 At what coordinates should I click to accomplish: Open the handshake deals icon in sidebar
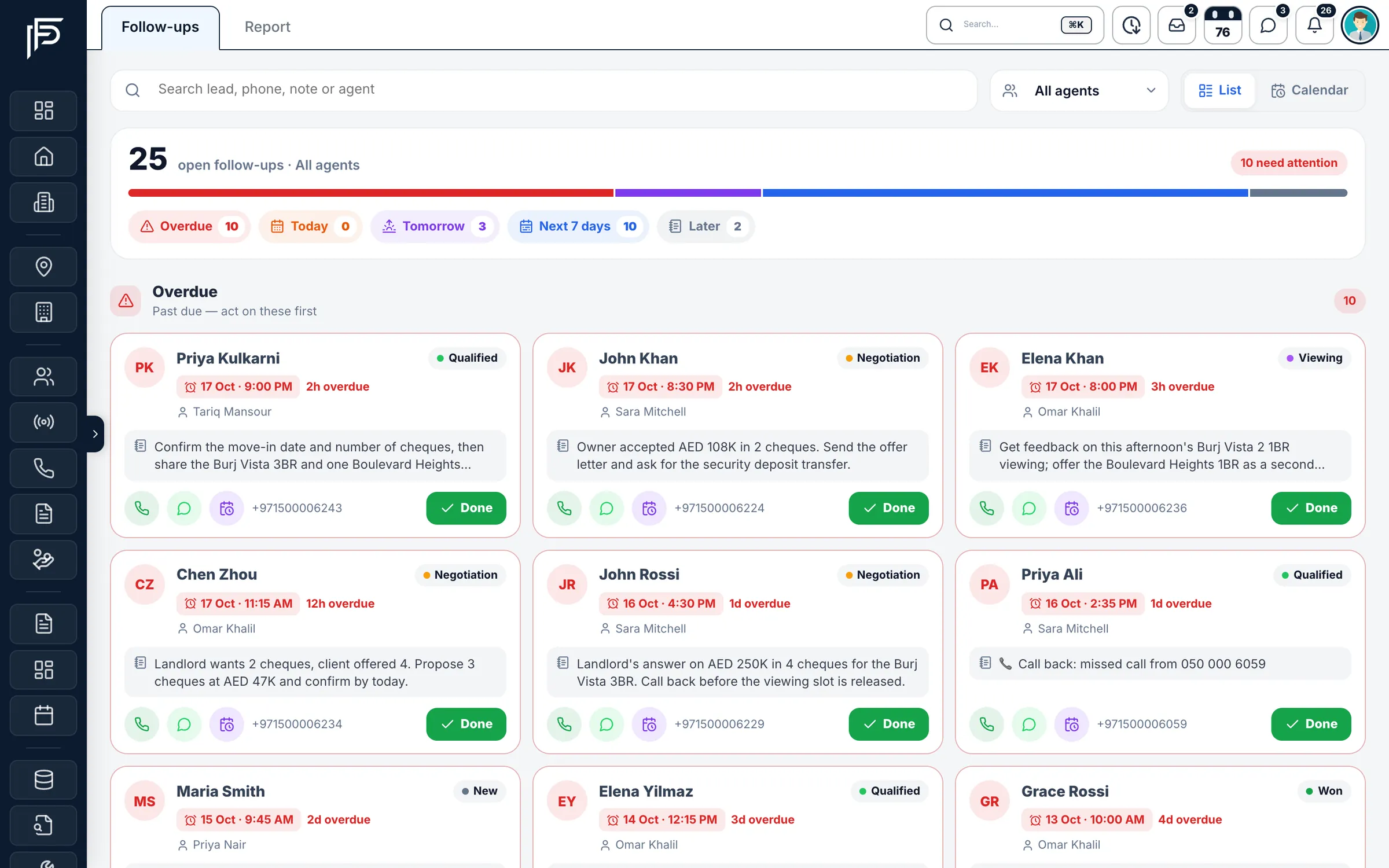(x=43, y=560)
